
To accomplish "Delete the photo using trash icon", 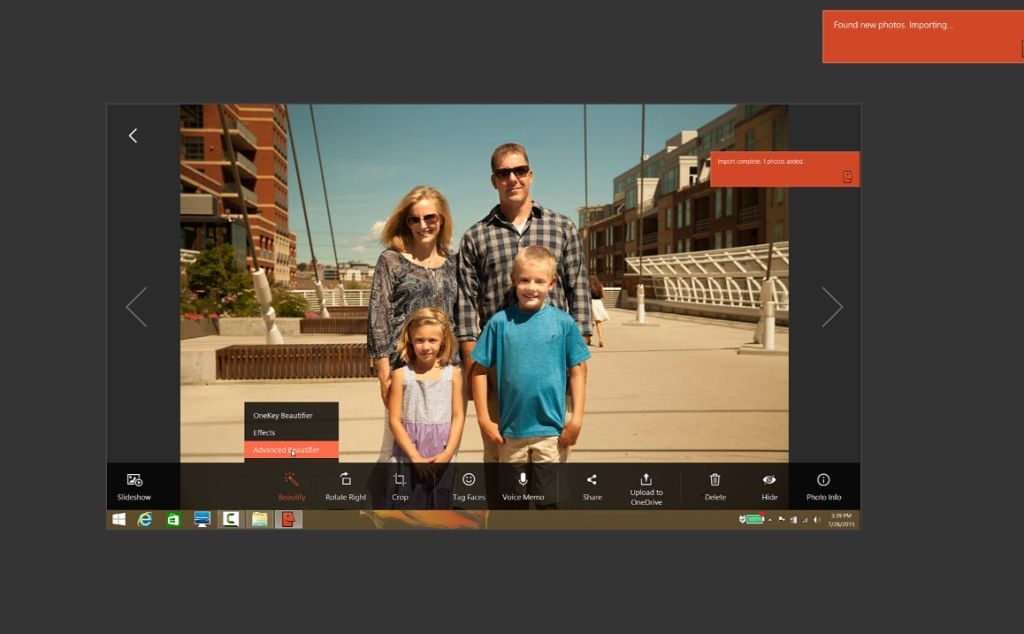I will [x=715, y=480].
